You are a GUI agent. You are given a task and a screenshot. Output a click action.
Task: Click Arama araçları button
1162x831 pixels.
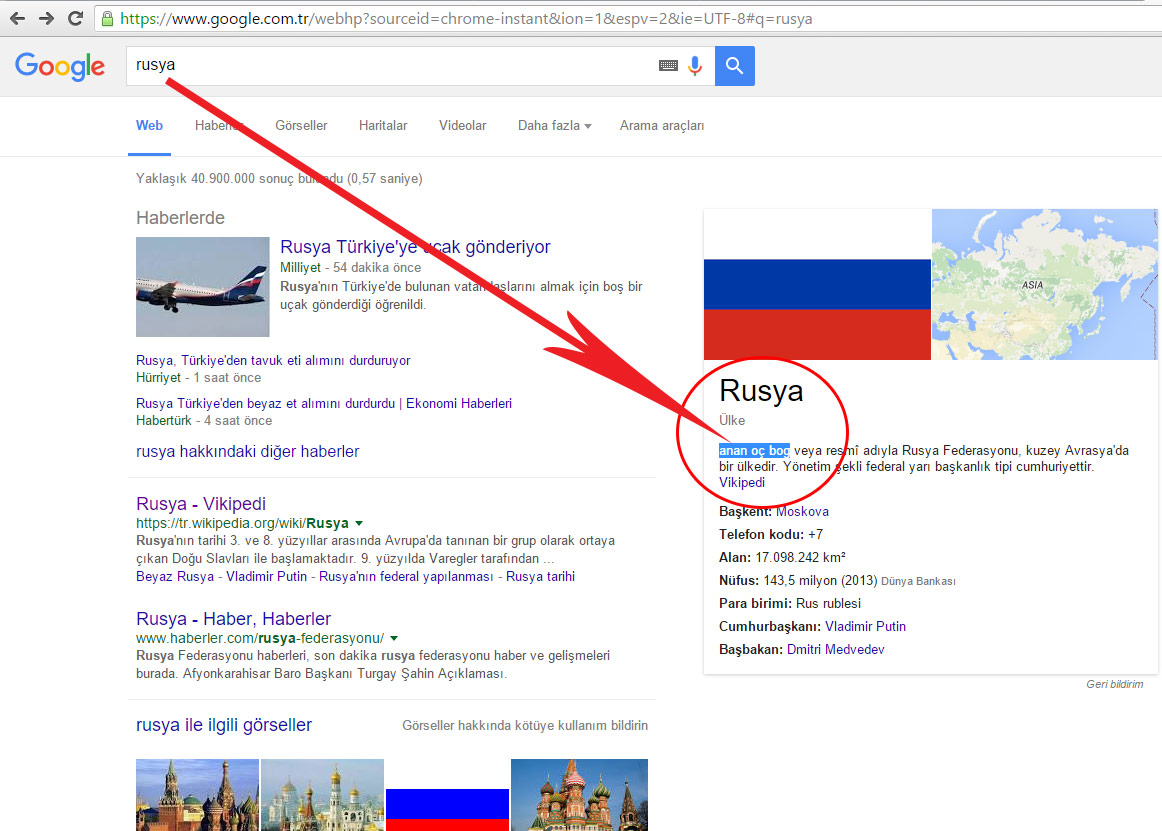click(662, 126)
